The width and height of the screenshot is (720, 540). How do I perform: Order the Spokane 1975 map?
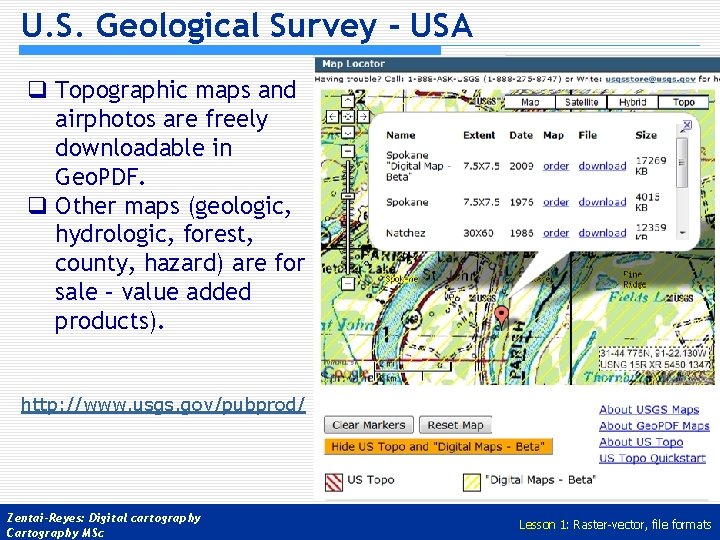click(x=556, y=202)
